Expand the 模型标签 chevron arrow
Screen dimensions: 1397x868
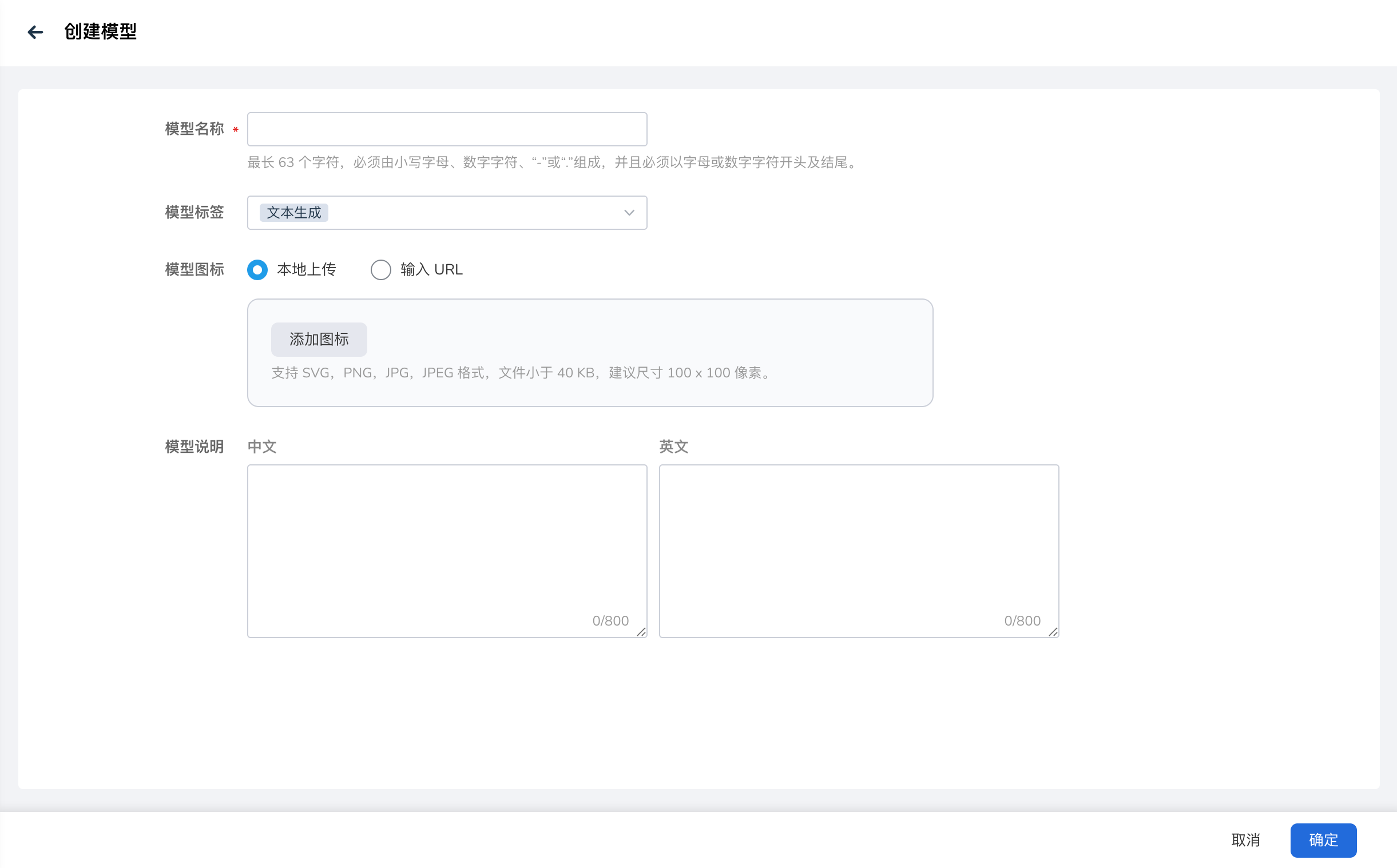pyautogui.click(x=629, y=213)
